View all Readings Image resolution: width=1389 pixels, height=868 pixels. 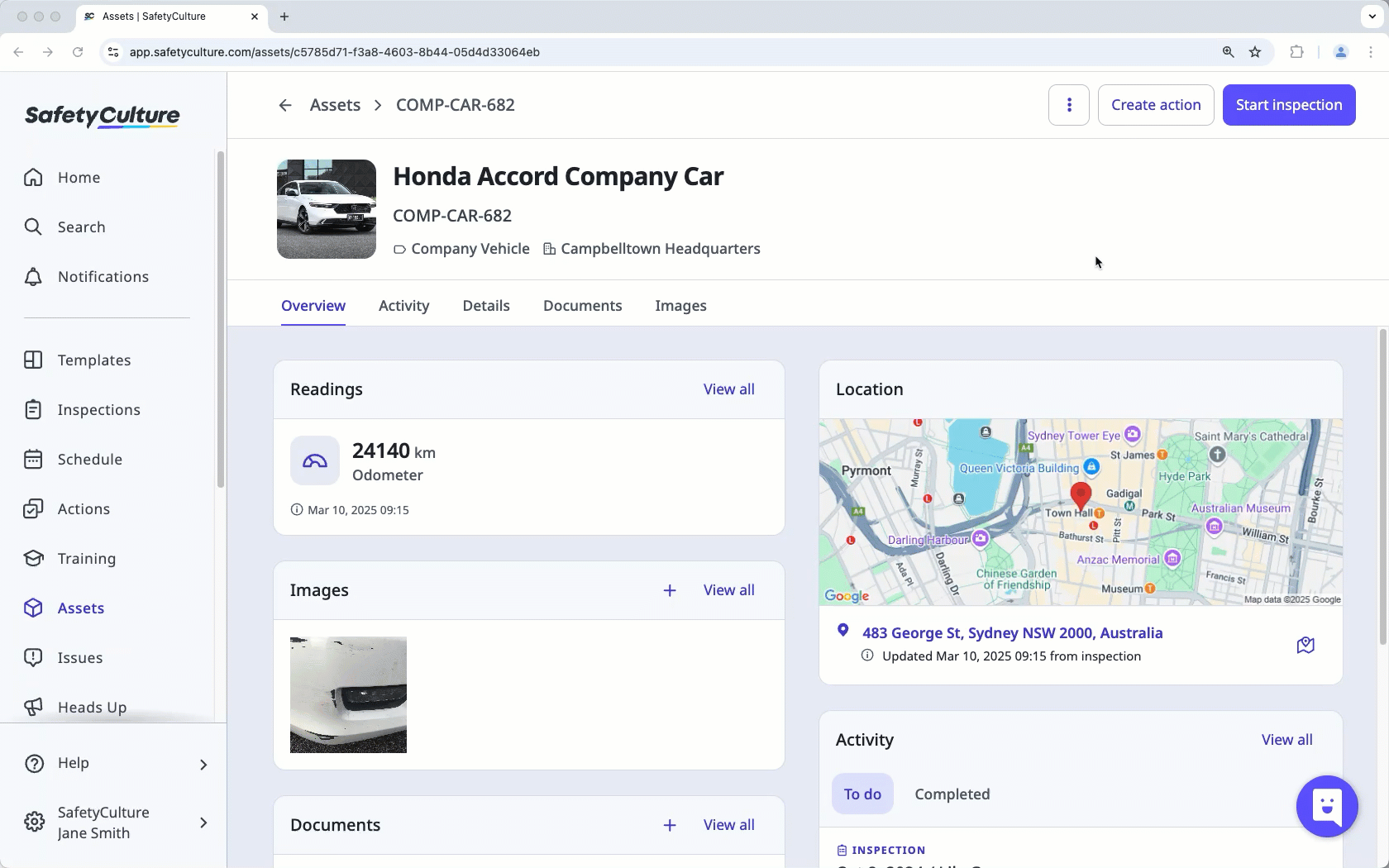pos(729,389)
